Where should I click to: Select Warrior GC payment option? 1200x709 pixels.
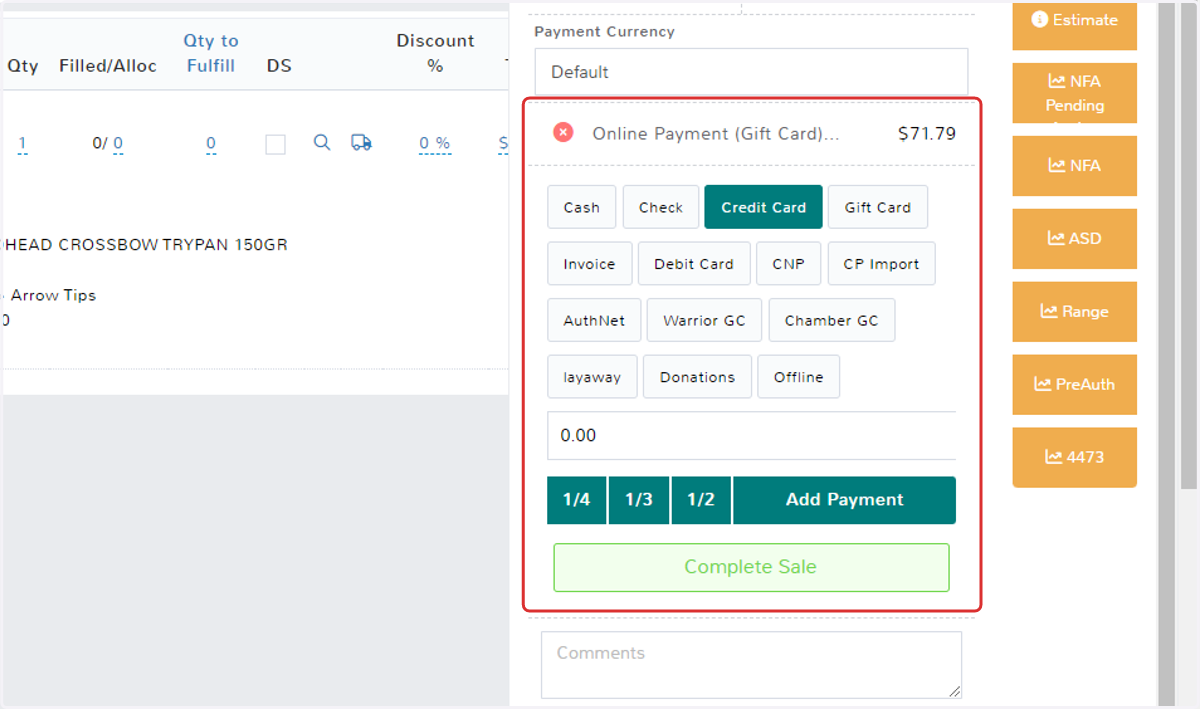point(704,320)
